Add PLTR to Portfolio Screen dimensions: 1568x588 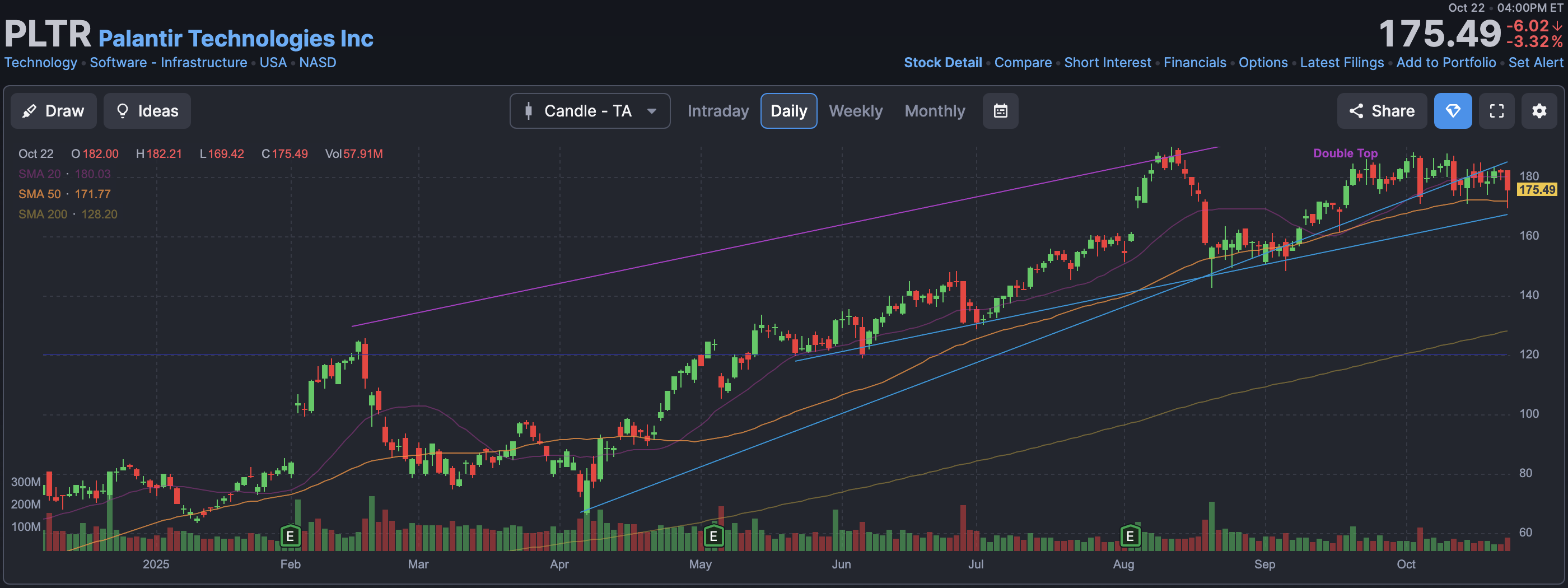click(1446, 63)
